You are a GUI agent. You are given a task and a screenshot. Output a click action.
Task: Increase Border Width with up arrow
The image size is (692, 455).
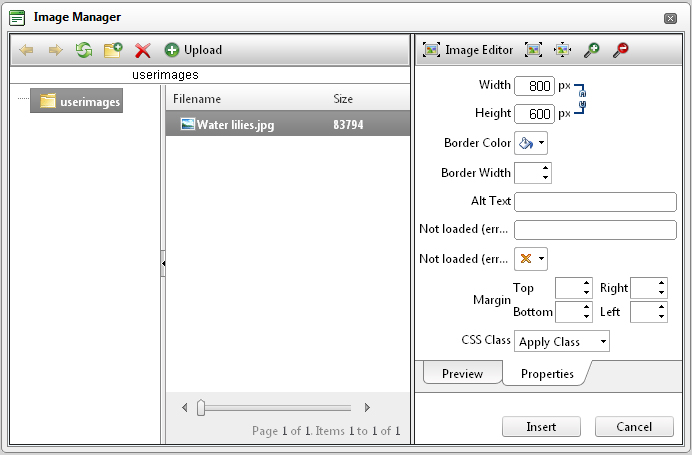click(546, 168)
